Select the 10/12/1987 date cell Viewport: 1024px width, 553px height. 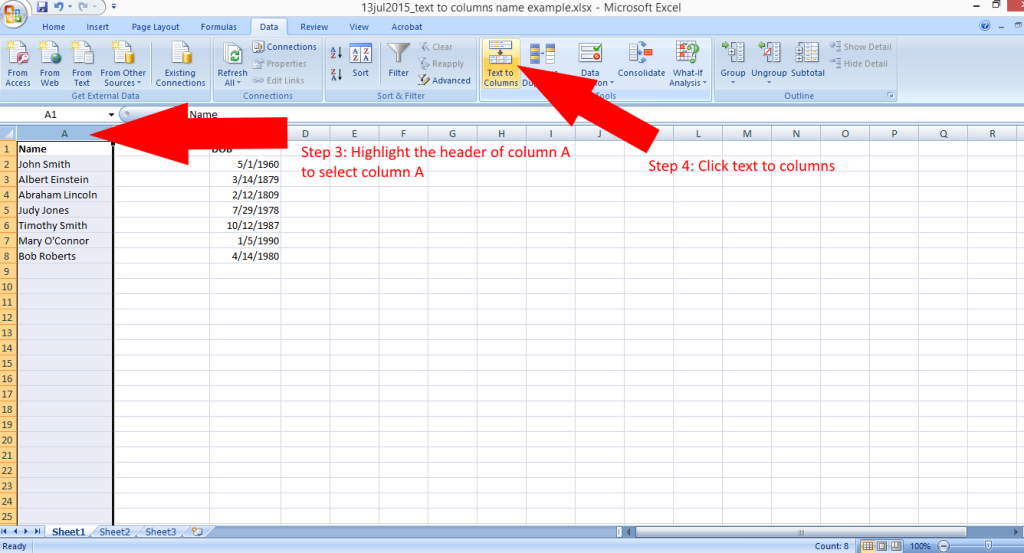(245, 225)
